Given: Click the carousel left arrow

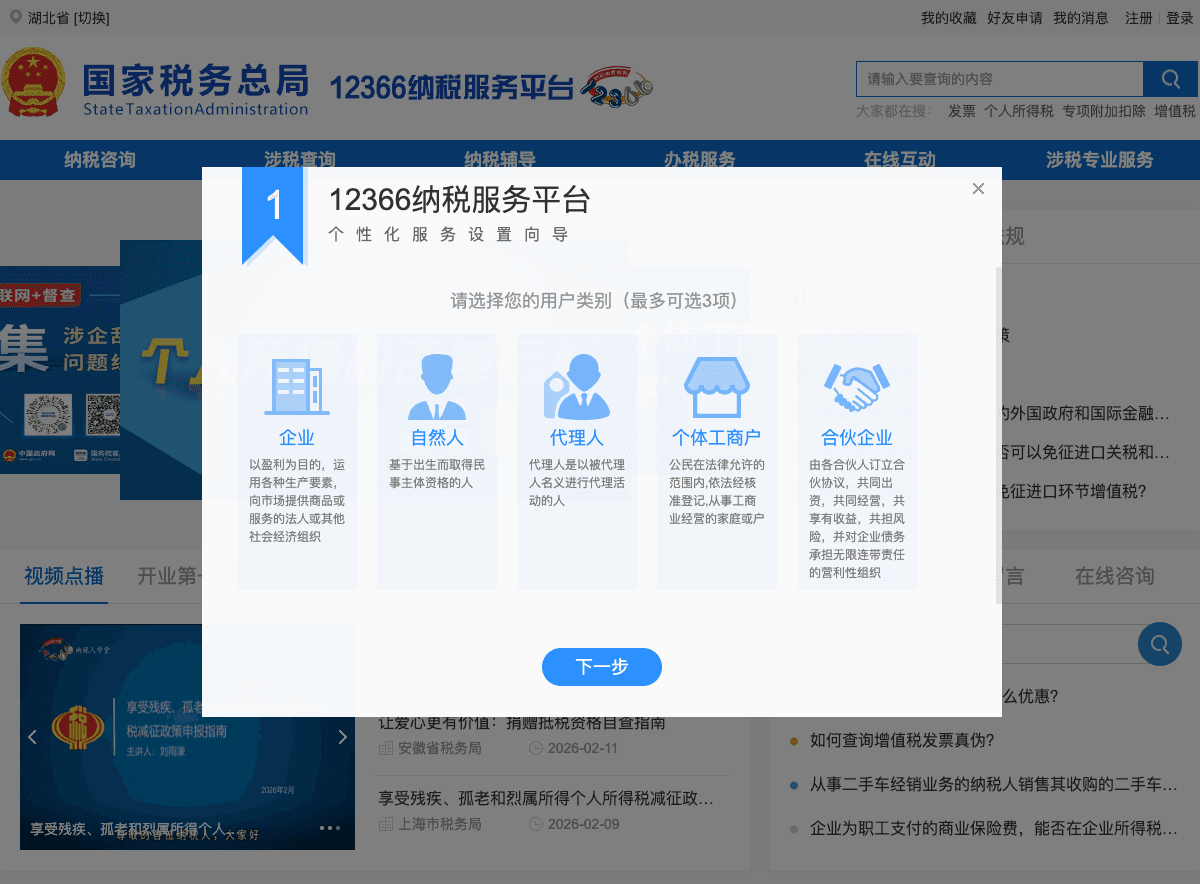Looking at the screenshot, I should tap(31, 736).
